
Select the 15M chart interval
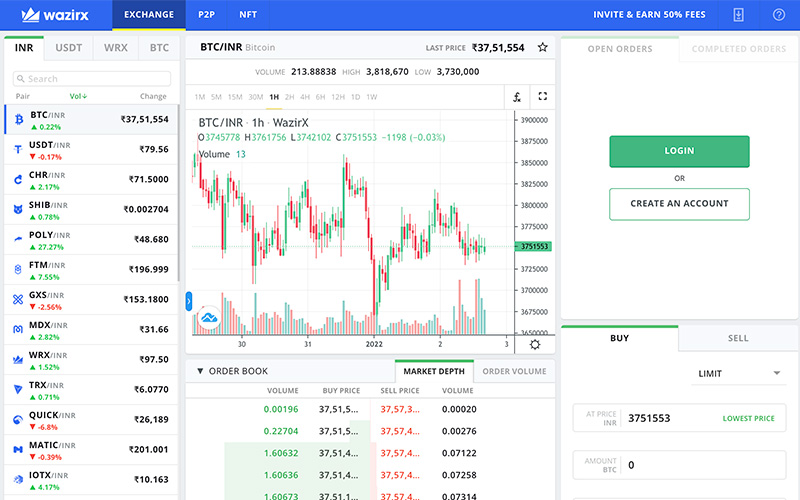click(235, 97)
